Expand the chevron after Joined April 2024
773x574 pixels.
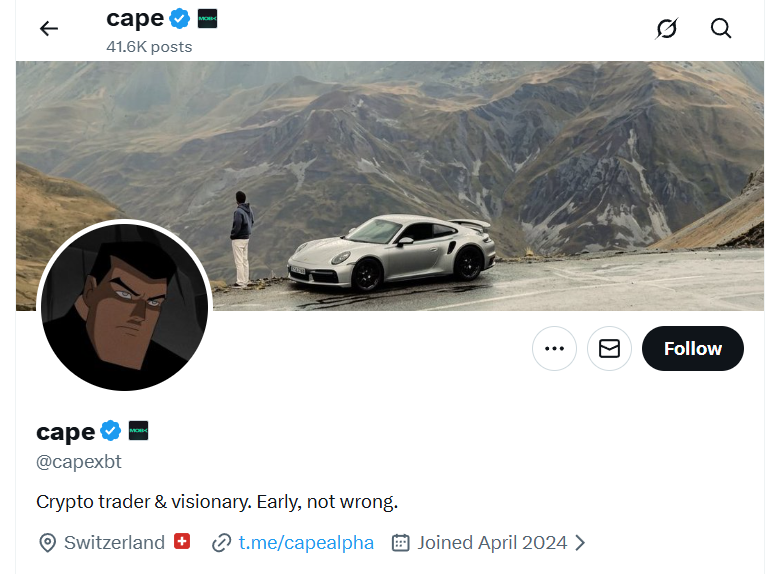point(580,543)
